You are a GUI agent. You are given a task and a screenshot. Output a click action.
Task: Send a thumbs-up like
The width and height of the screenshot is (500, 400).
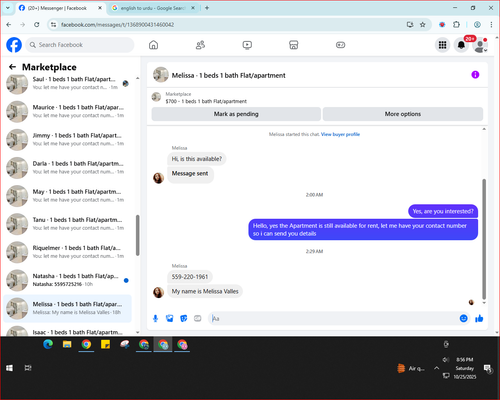pyautogui.click(x=479, y=318)
